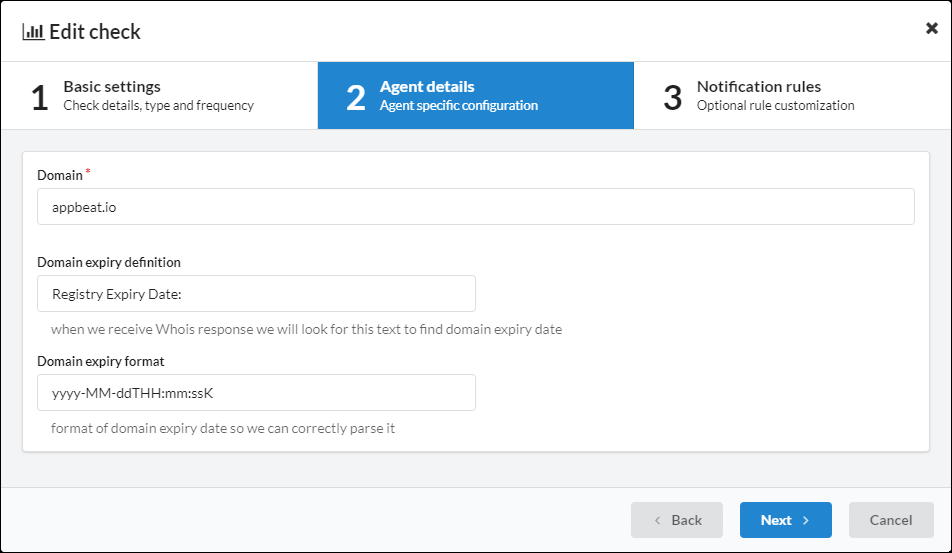Edit the Domain expiry format field
The height and width of the screenshot is (553, 952).
(256, 393)
